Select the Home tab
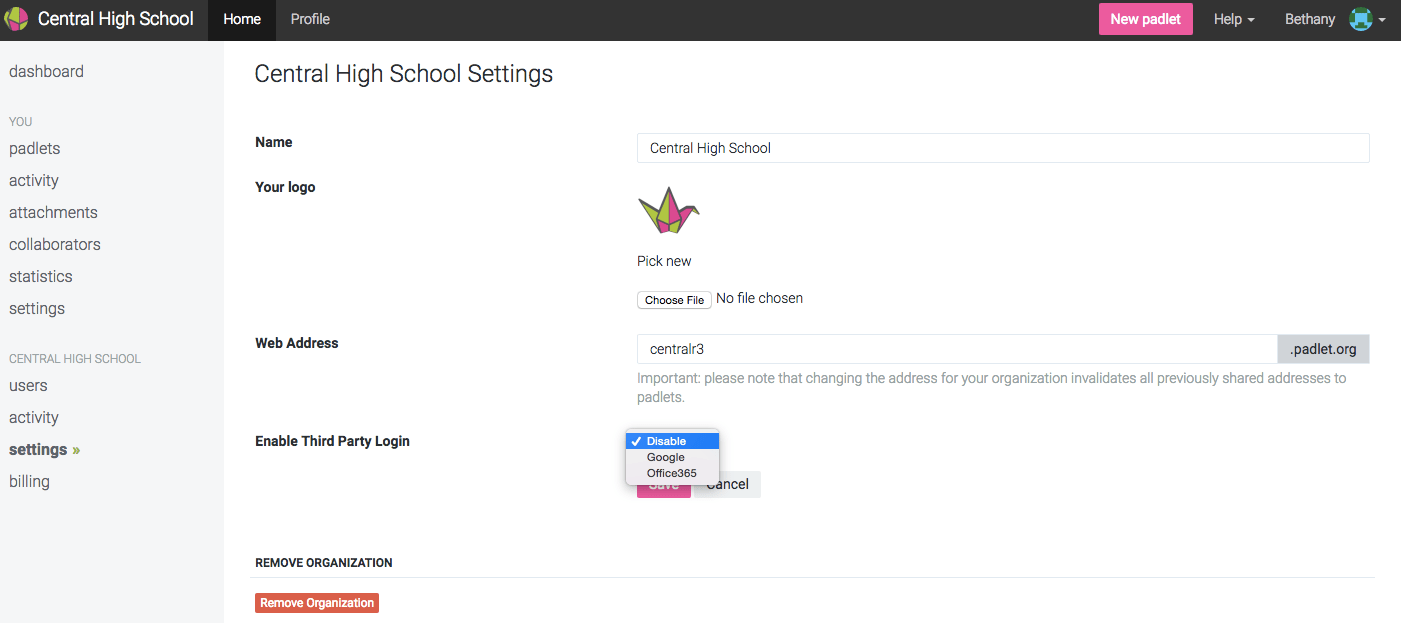Viewport: 1401px width, 623px height. pos(241,19)
